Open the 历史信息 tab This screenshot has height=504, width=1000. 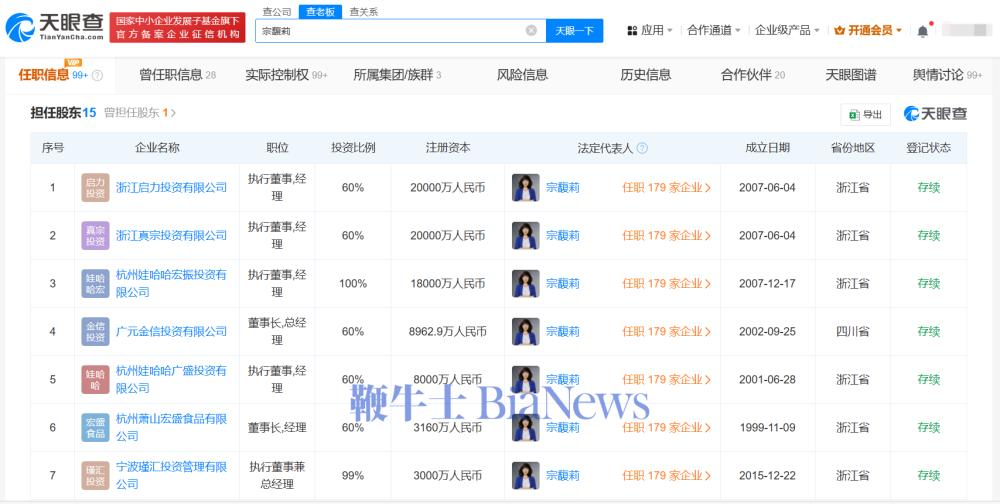coord(645,75)
